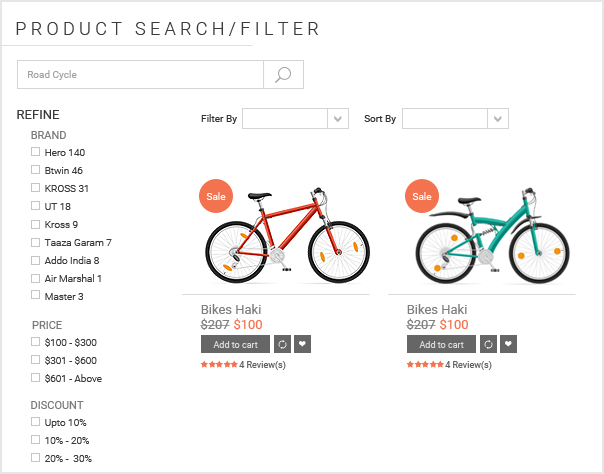The height and width of the screenshot is (474, 604).
Task: Click Sale badge on red bike
Action: click(216, 196)
